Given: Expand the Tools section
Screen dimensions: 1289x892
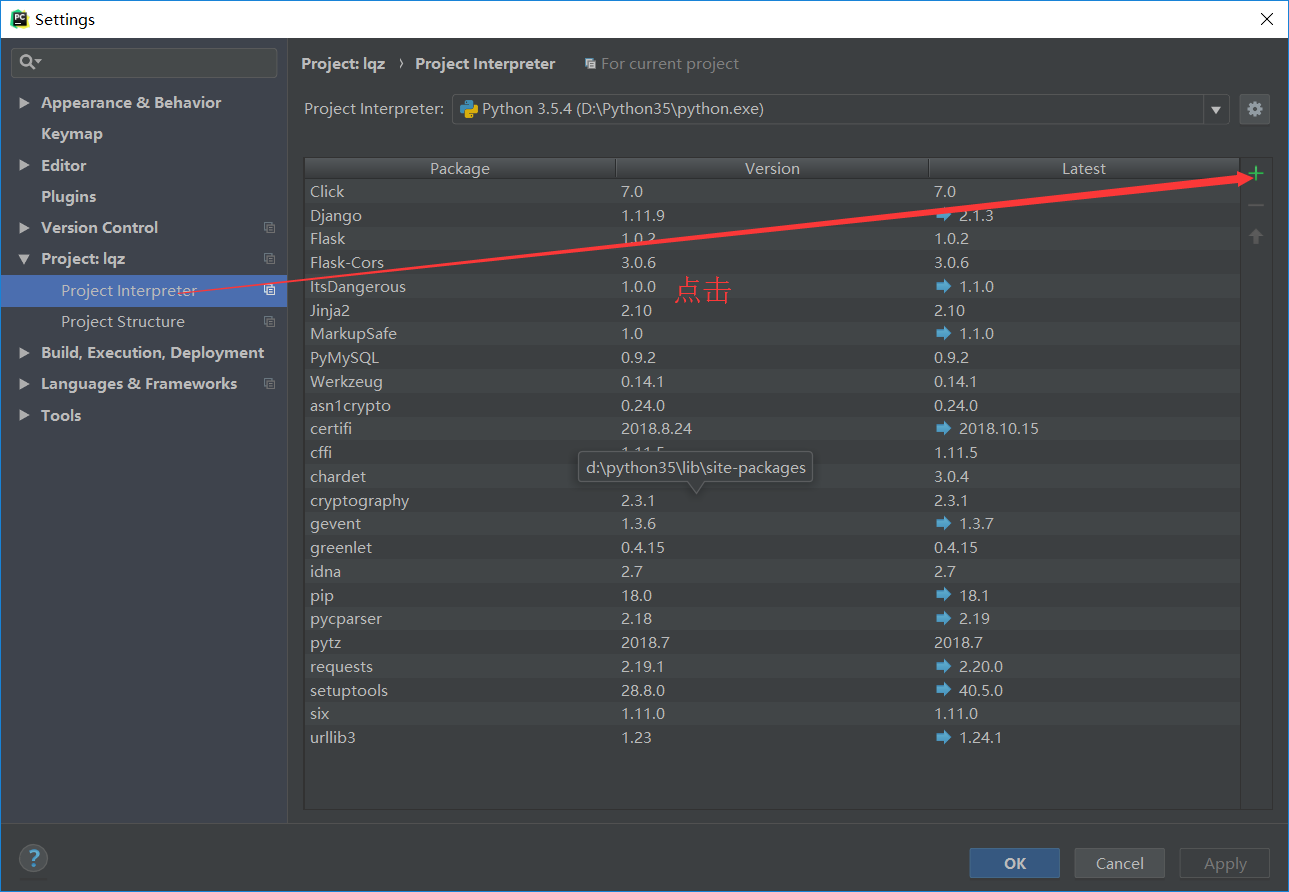Looking at the screenshot, I should click(24, 416).
